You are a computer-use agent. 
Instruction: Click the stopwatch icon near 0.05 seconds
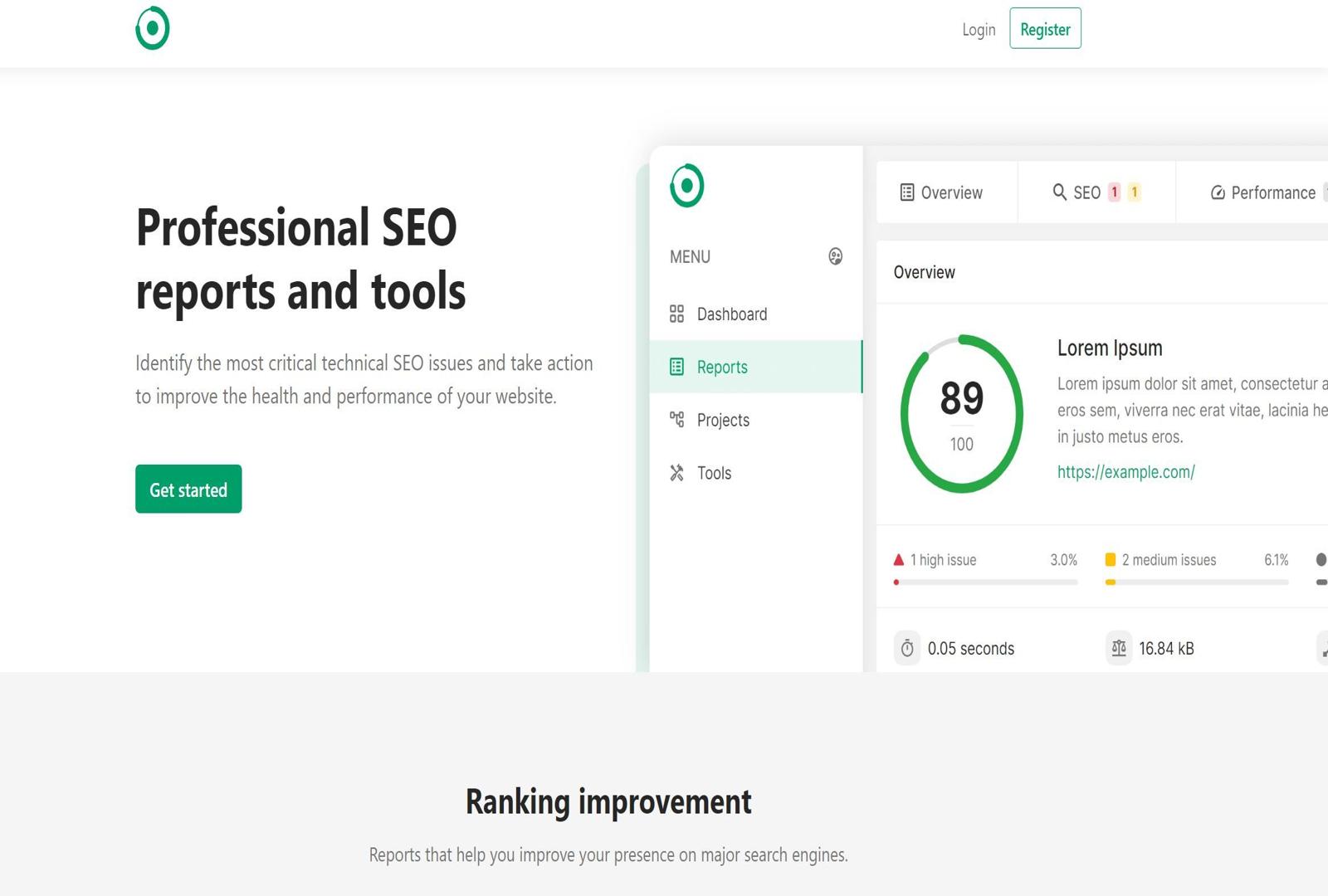[x=907, y=648]
